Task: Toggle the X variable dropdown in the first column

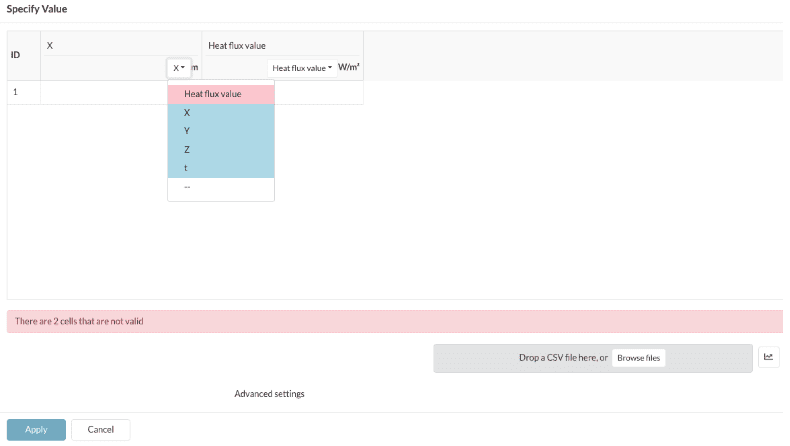Action: (x=178, y=68)
